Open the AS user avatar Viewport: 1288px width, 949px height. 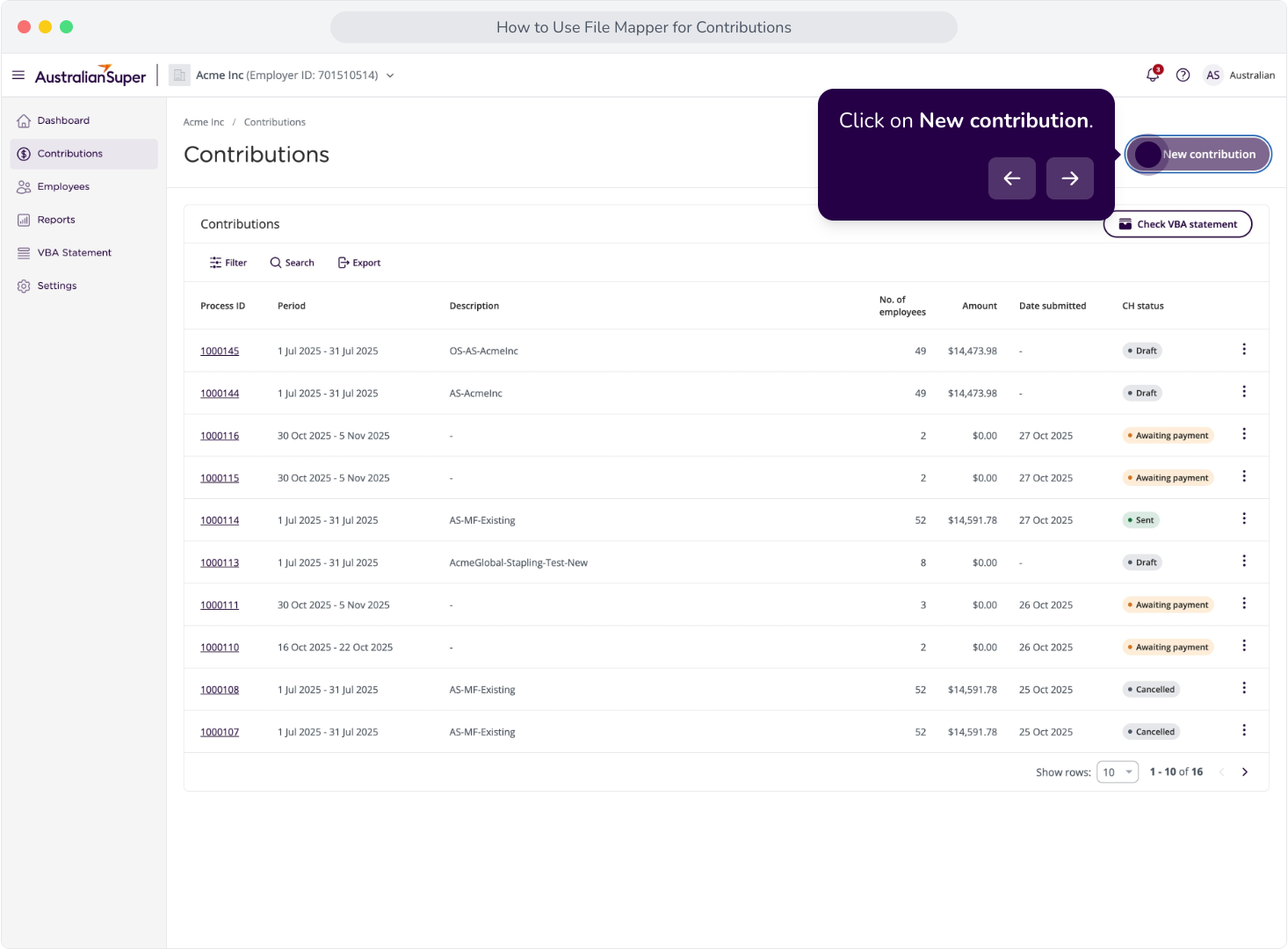coord(1213,76)
